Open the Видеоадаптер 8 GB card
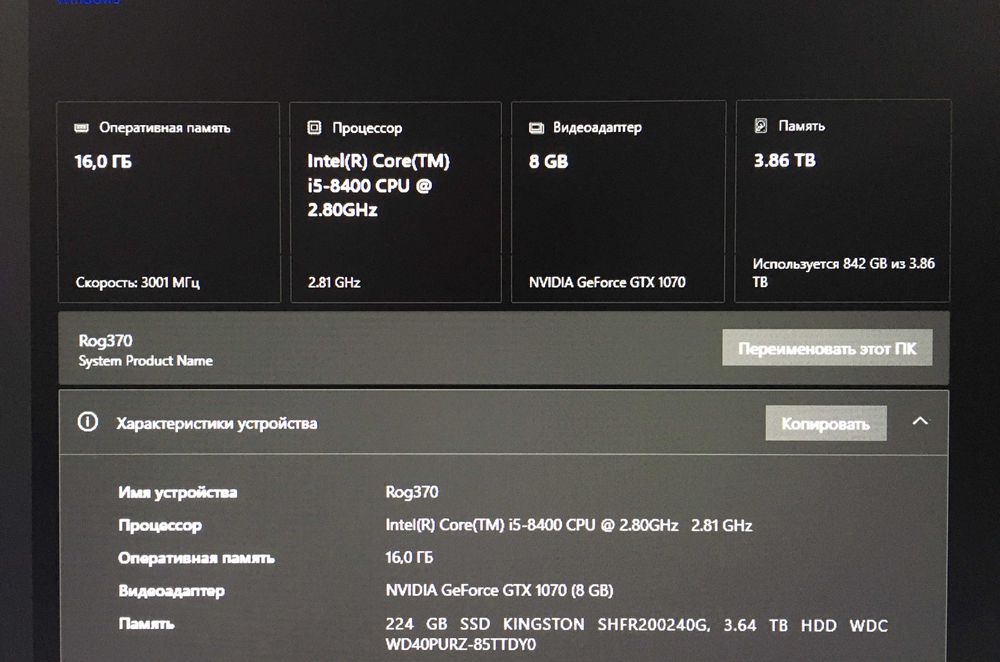This screenshot has height=662, width=1000. point(618,202)
